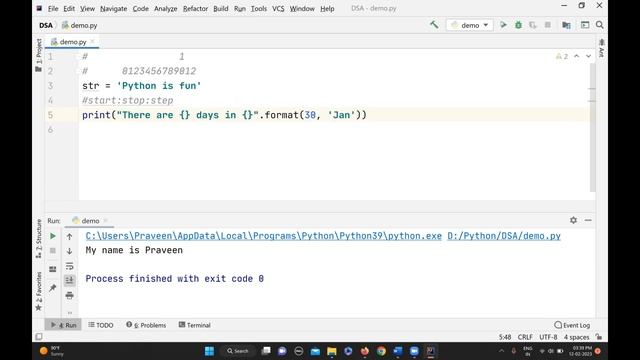The height and width of the screenshot is (360, 640).
Task: Click DSA project breadcrumb
Action: [46, 25]
